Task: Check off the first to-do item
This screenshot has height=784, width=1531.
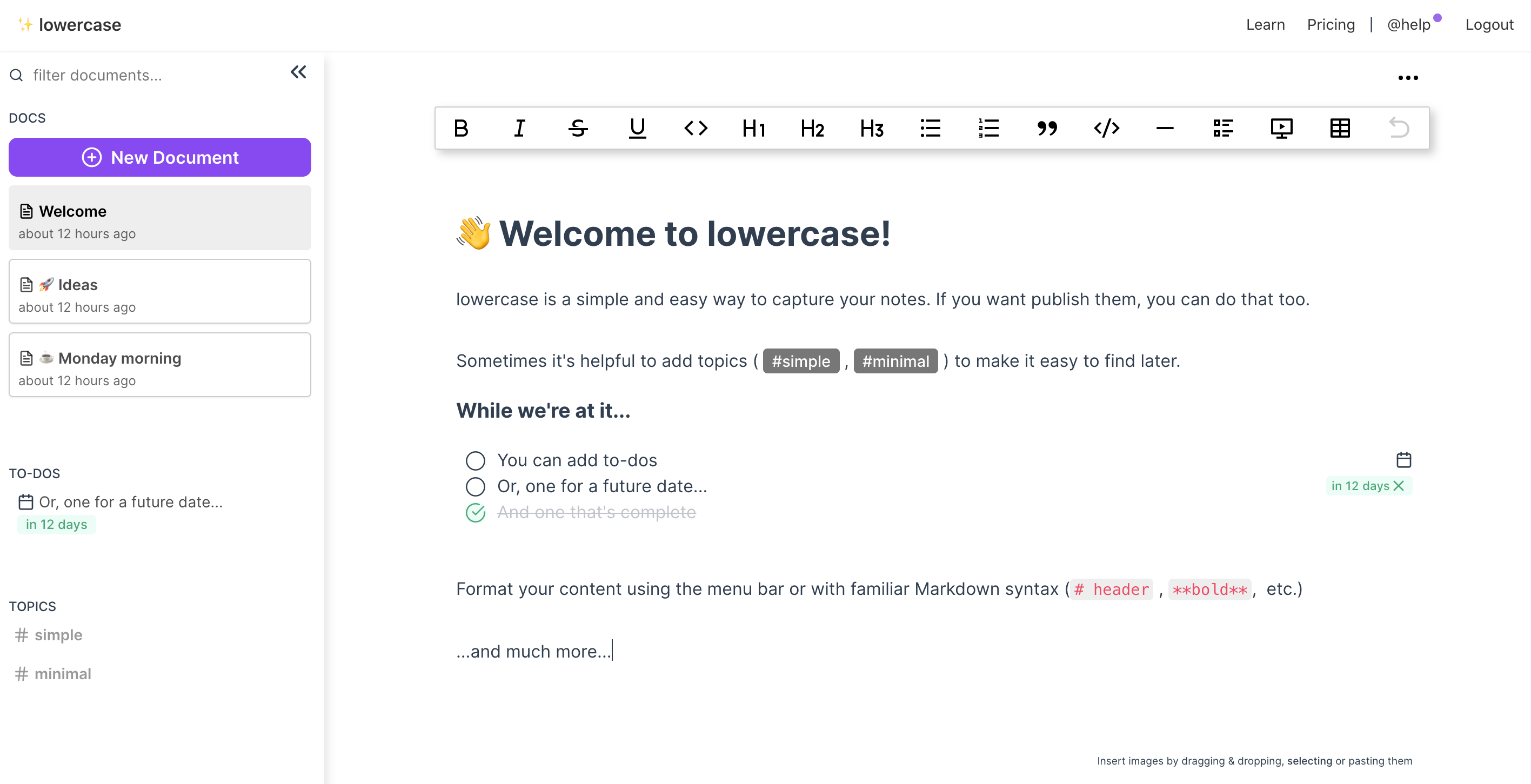Action: [475, 460]
